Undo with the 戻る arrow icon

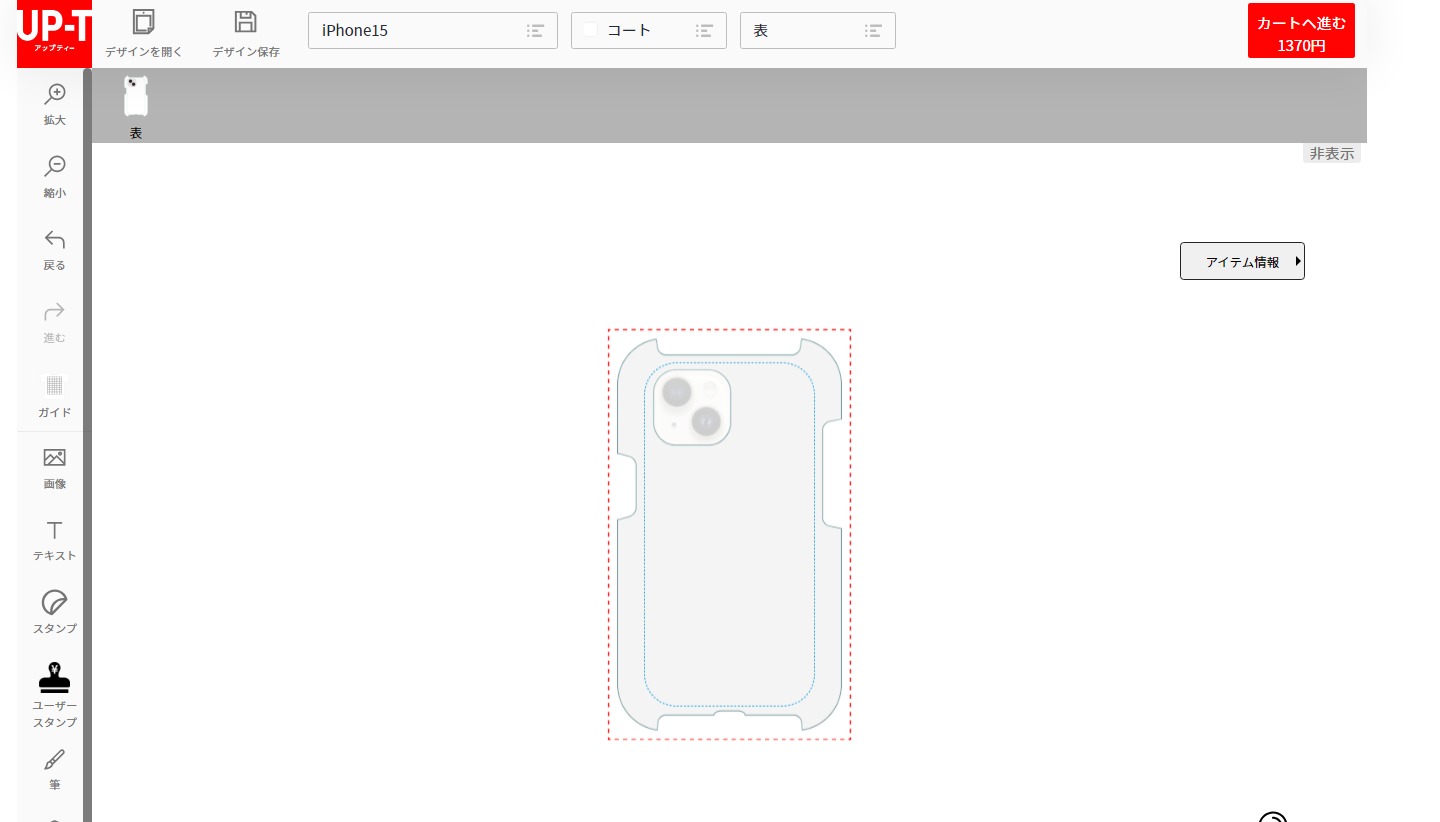click(x=55, y=240)
